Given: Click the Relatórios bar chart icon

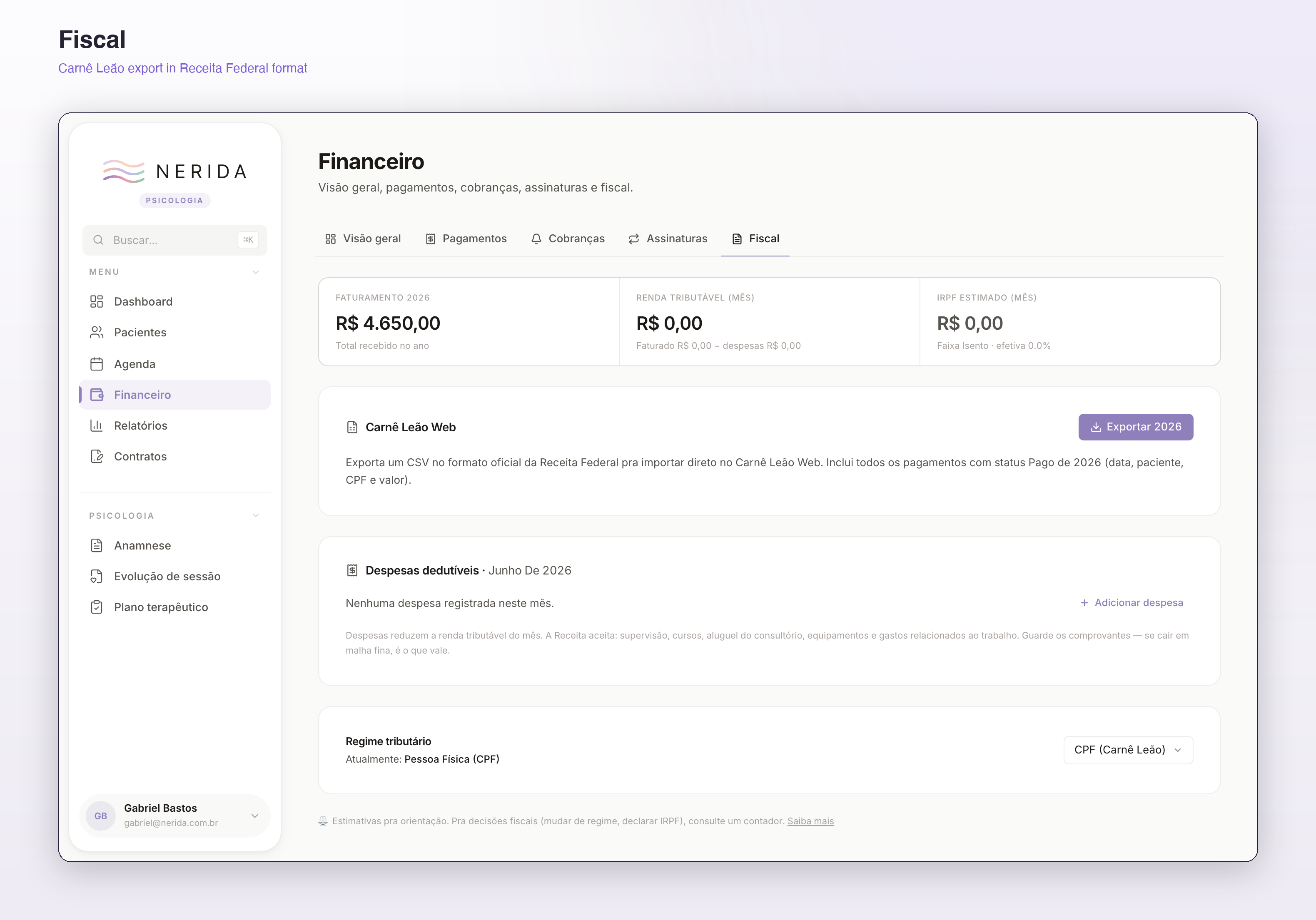Looking at the screenshot, I should (x=96, y=425).
